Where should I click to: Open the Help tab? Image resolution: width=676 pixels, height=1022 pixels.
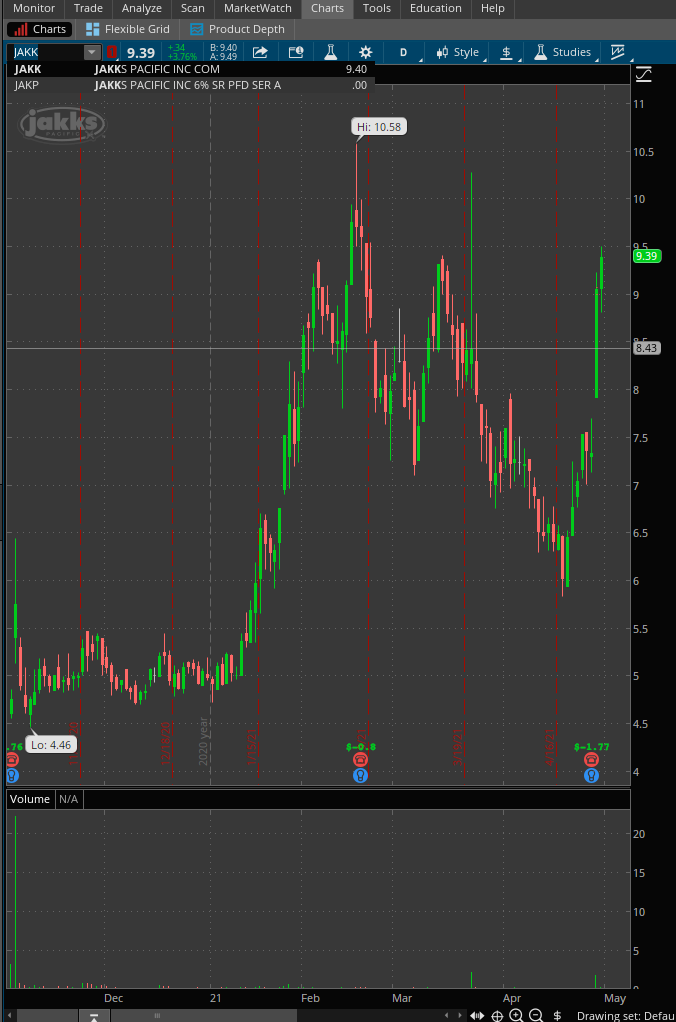(493, 8)
